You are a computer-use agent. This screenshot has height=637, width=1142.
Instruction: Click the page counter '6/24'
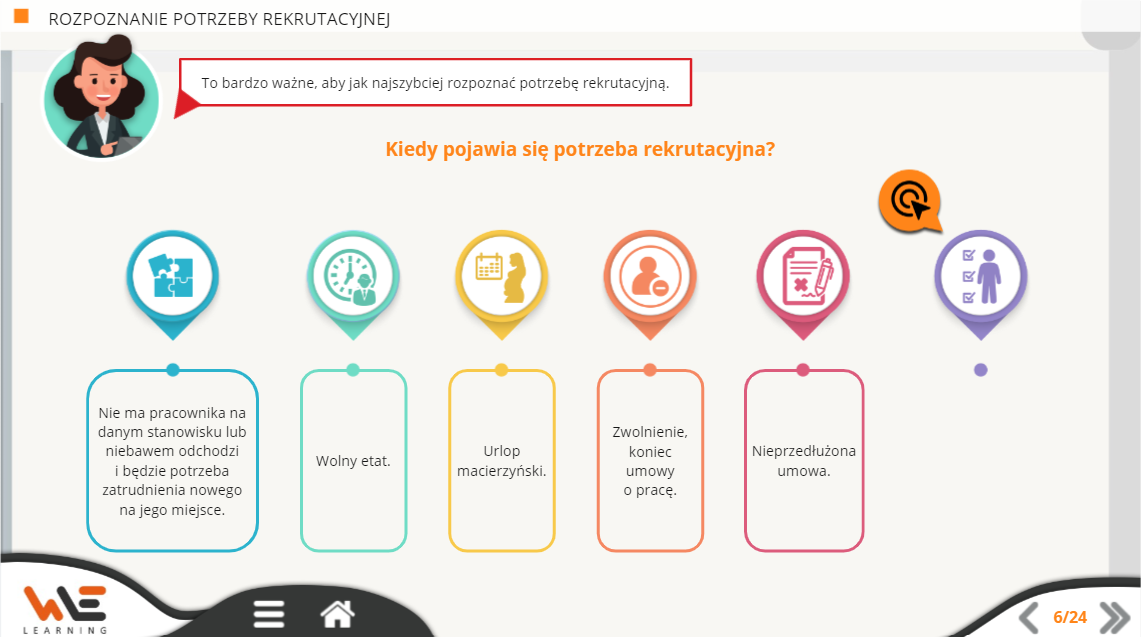(1070, 617)
